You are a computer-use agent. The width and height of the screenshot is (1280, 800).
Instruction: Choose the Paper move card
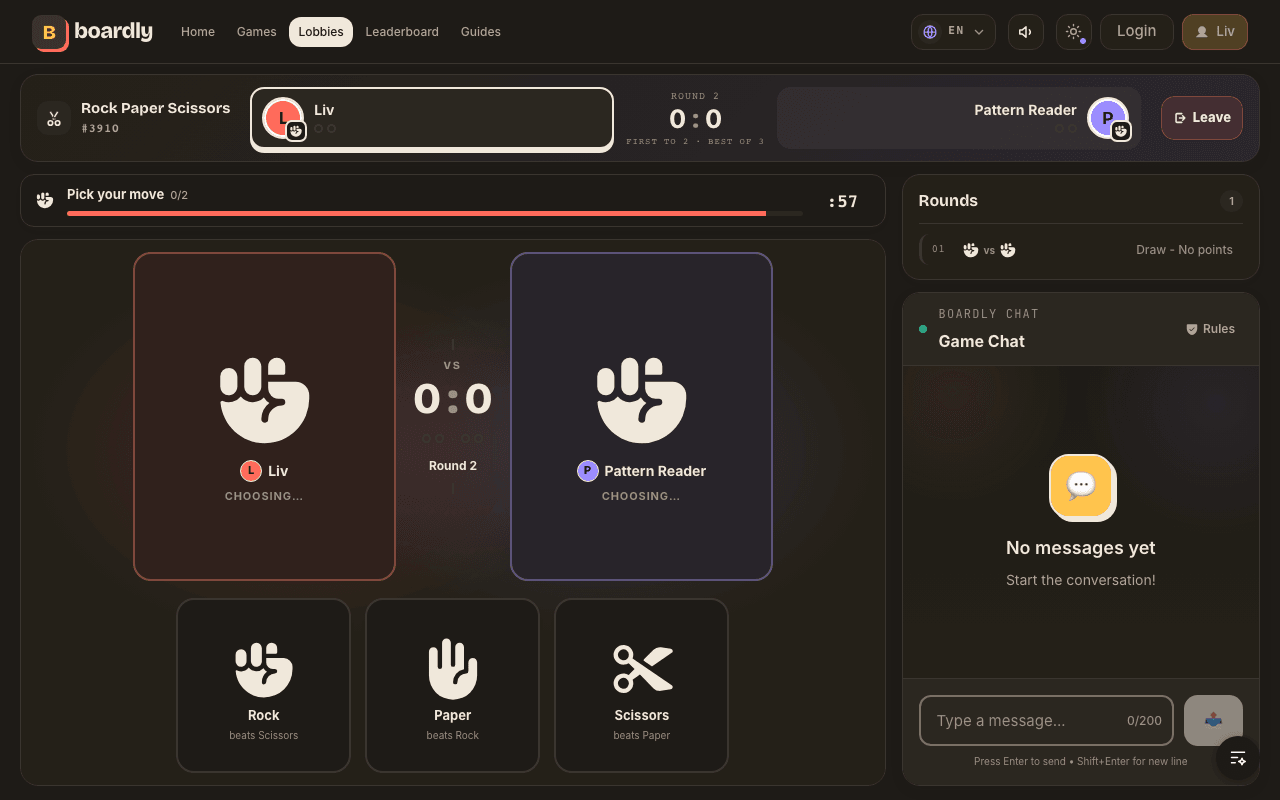453,686
